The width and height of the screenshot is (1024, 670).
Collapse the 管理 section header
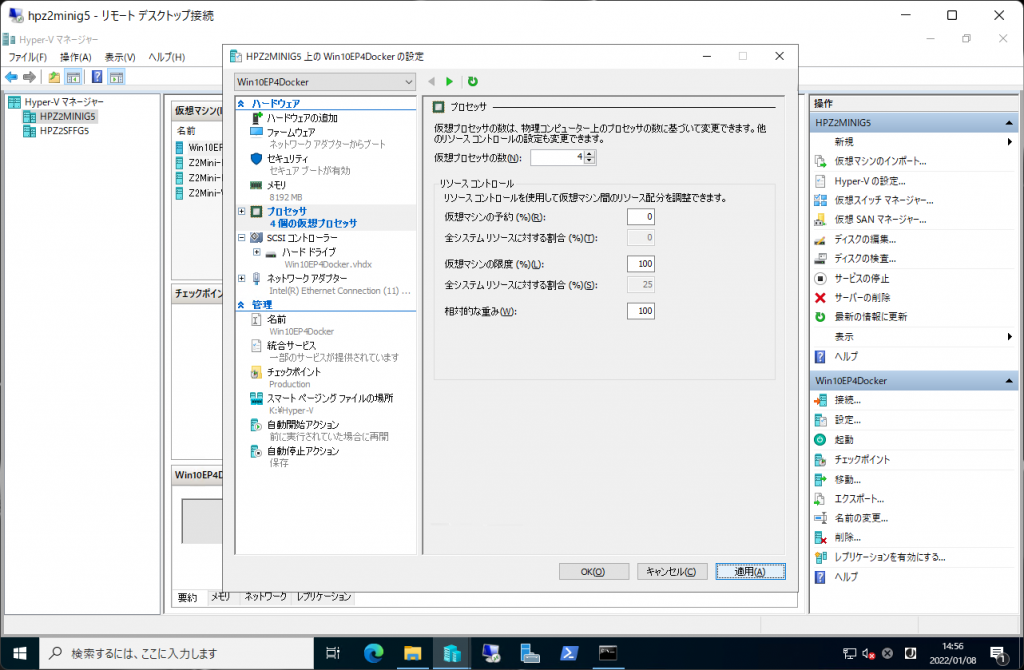click(x=241, y=305)
